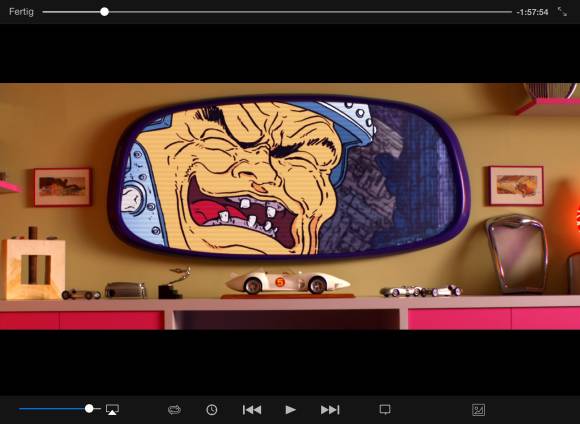Tap Fertig to close the player
This screenshot has height=424, width=580.
[21, 12]
